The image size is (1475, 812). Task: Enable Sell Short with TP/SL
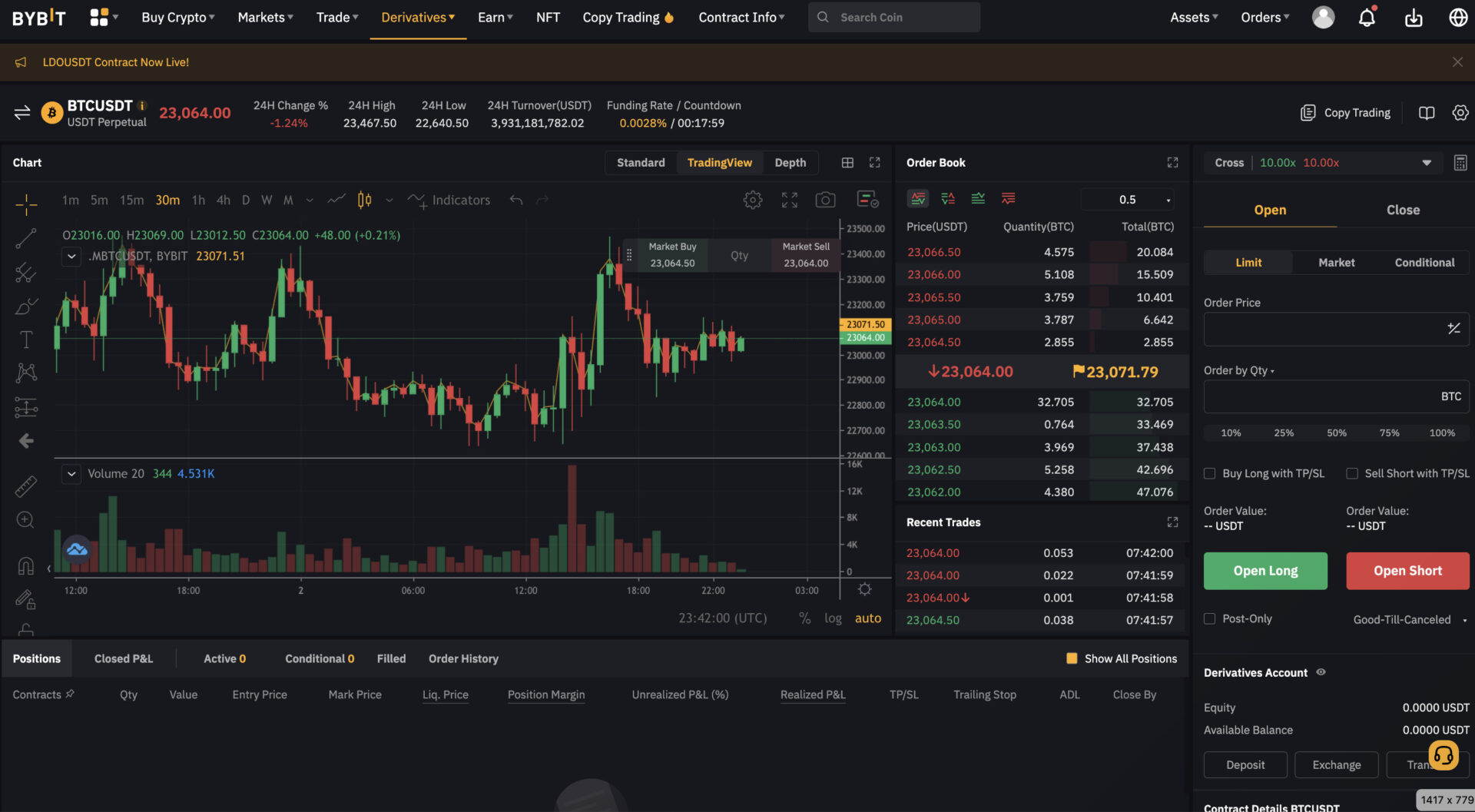coord(1352,473)
